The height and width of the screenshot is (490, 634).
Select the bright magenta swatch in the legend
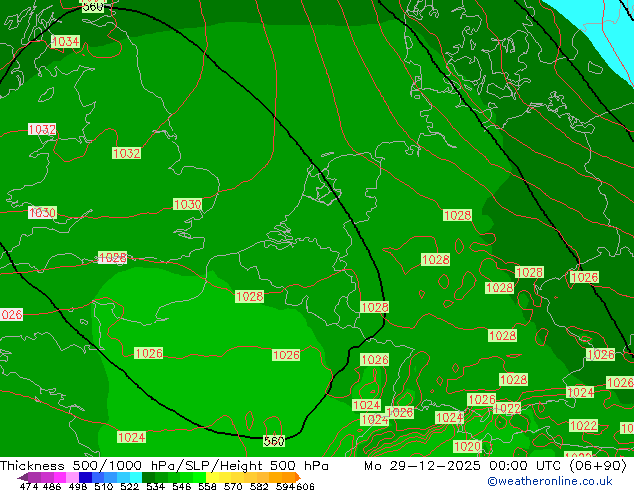tap(60, 477)
